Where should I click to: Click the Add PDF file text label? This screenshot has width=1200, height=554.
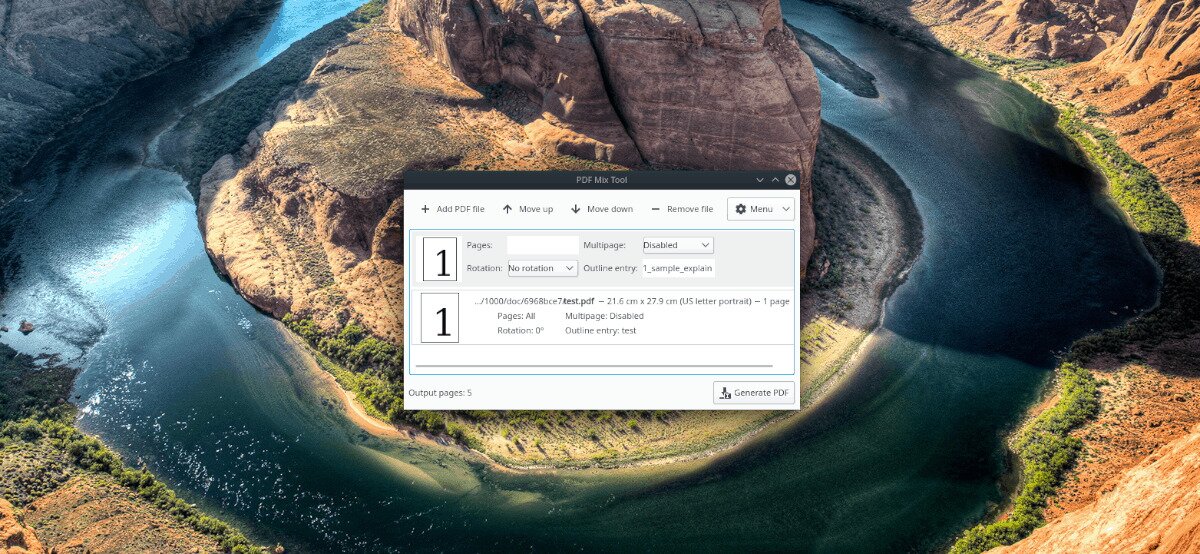click(x=460, y=209)
